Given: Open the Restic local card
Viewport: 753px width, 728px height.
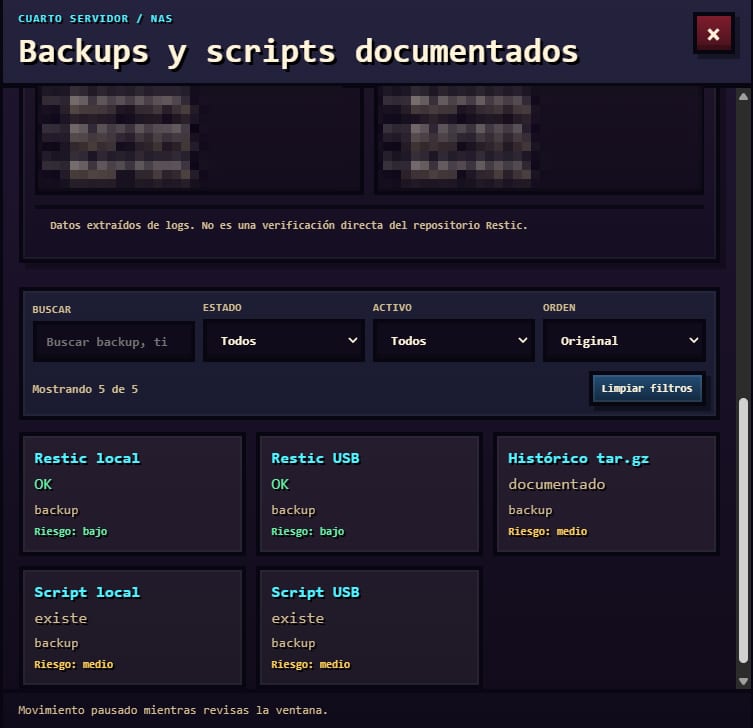Looking at the screenshot, I should (133, 494).
